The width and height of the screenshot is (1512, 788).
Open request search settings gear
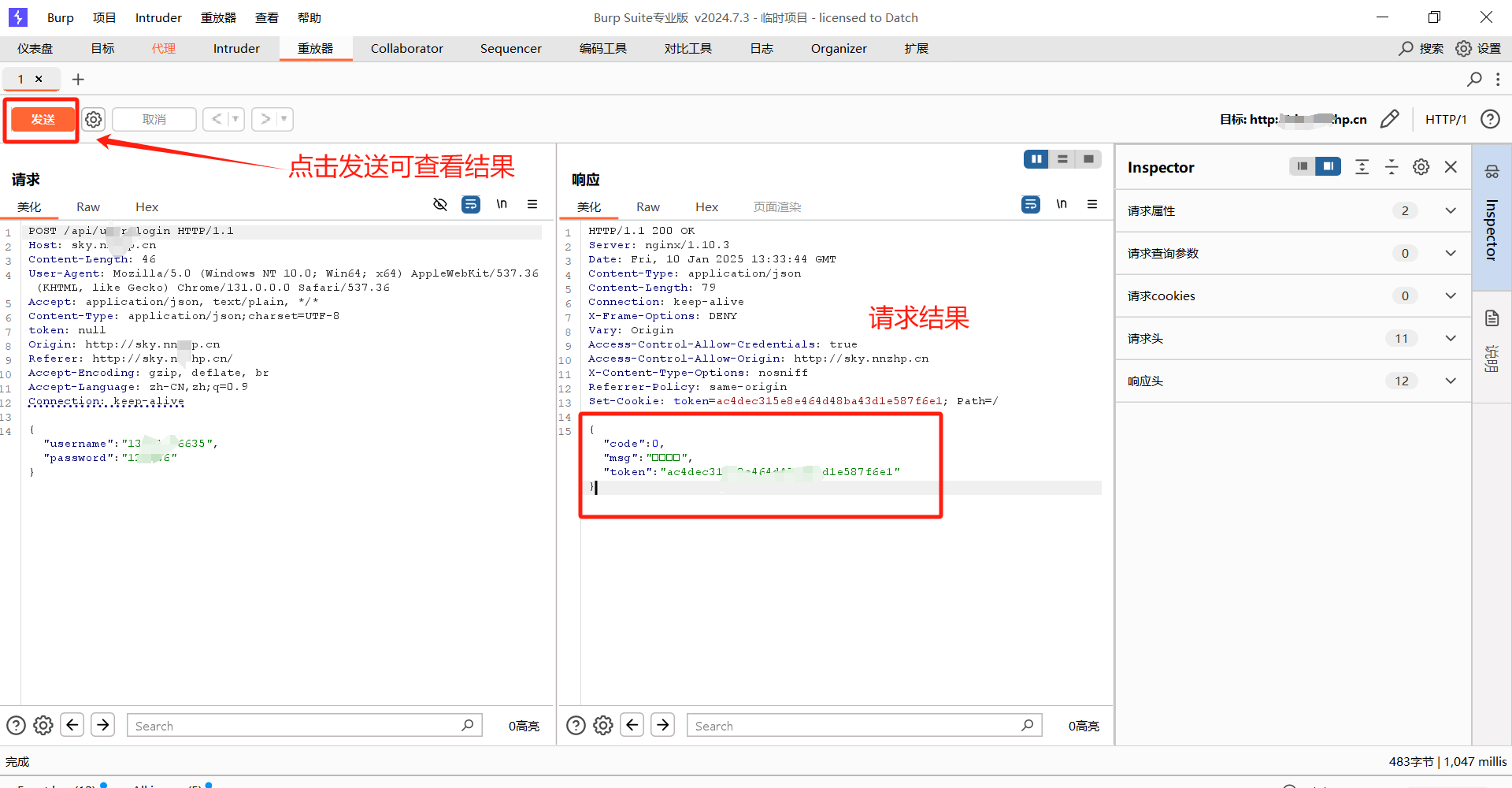point(43,725)
